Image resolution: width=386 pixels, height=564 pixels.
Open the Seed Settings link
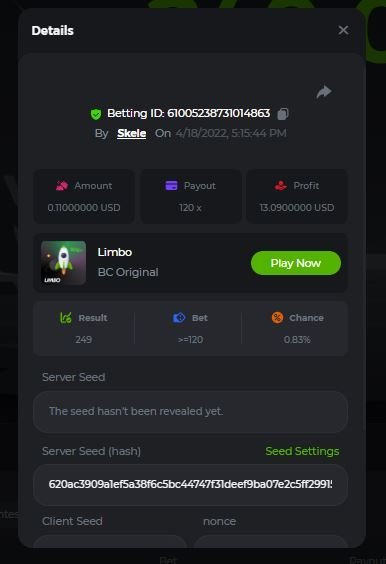click(x=302, y=451)
